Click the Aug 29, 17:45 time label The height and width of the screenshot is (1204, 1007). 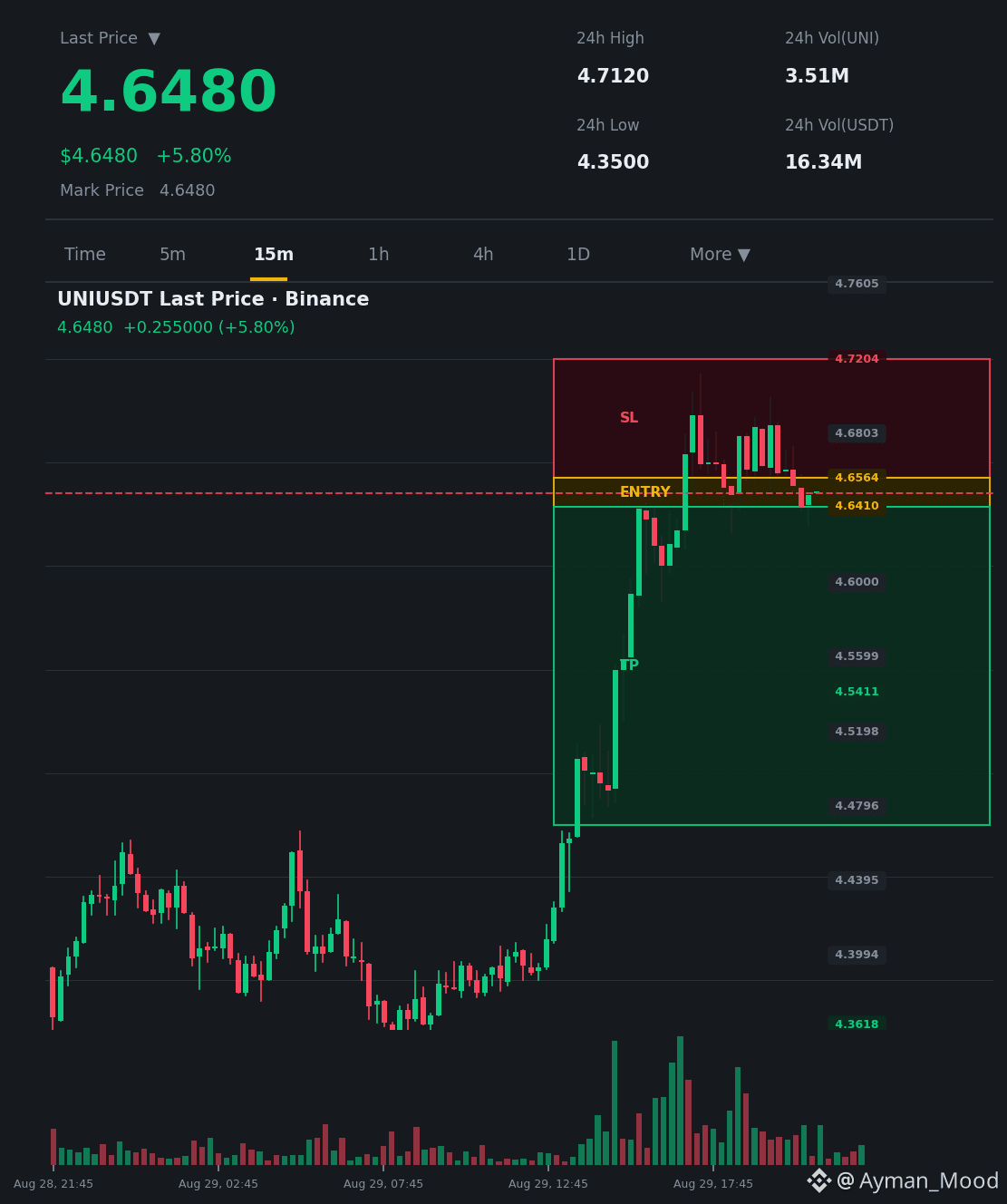pos(713,1184)
